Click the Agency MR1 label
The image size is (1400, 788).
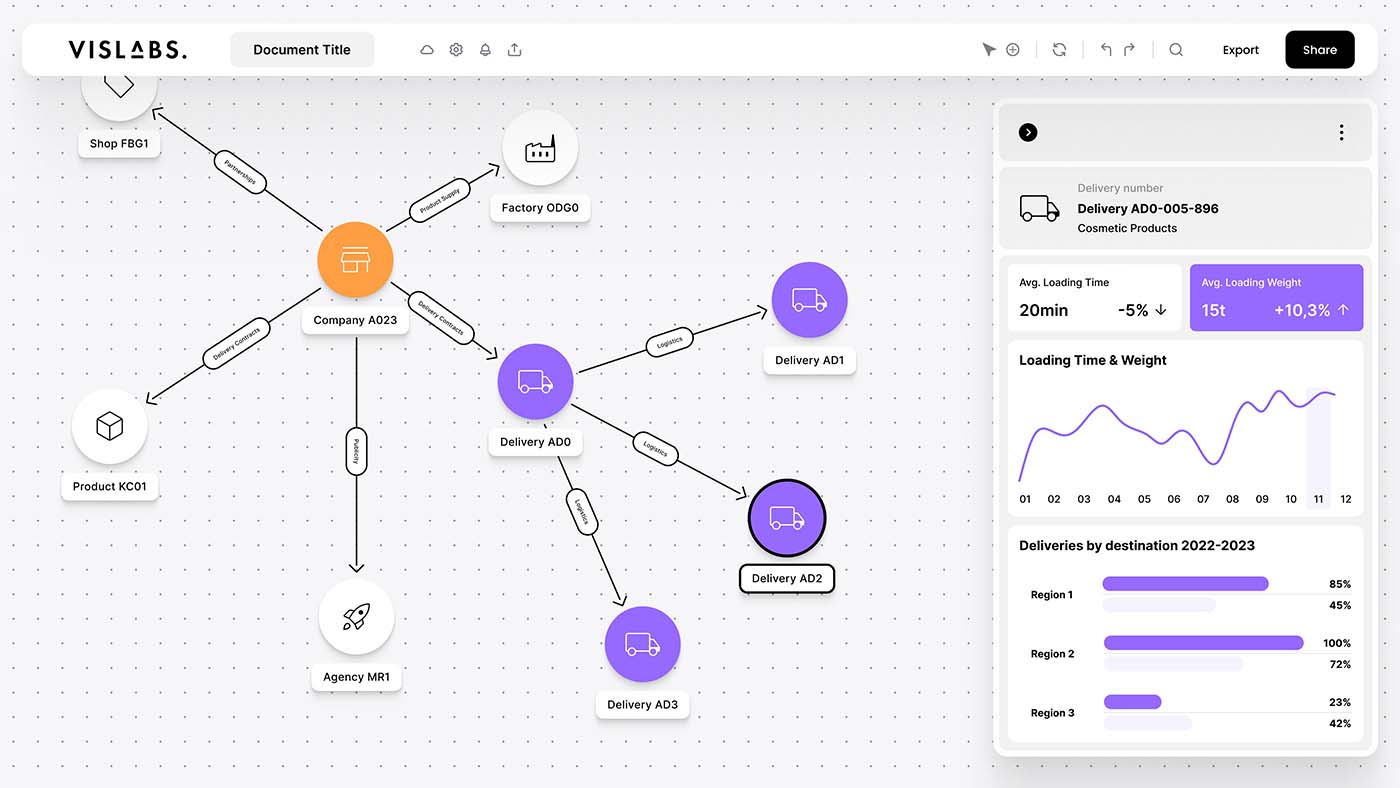click(356, 677)
